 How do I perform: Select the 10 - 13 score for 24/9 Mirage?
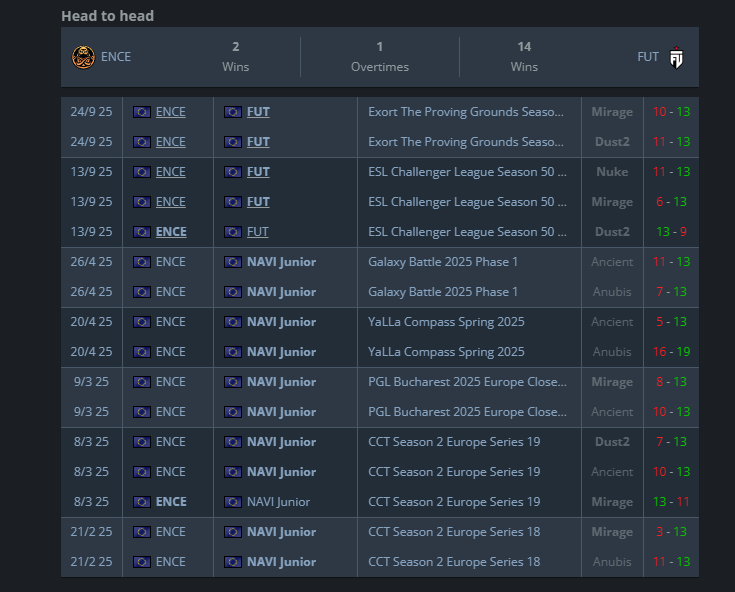click(671, 112)
